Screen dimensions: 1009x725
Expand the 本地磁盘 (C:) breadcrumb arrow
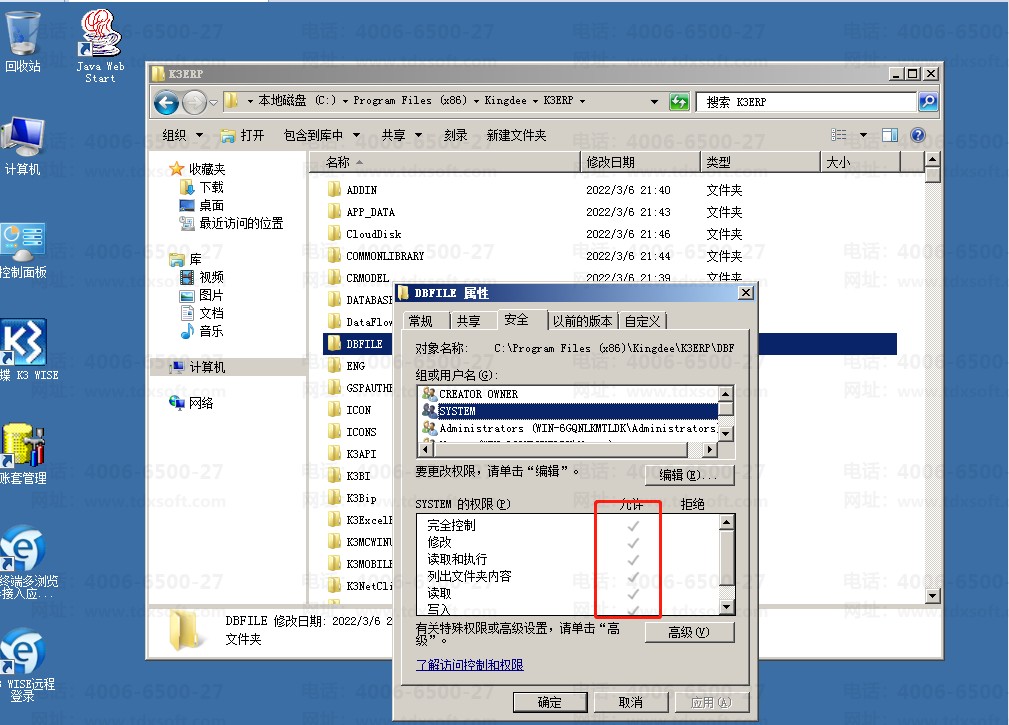pyautogui.click(x=345, y=101)
